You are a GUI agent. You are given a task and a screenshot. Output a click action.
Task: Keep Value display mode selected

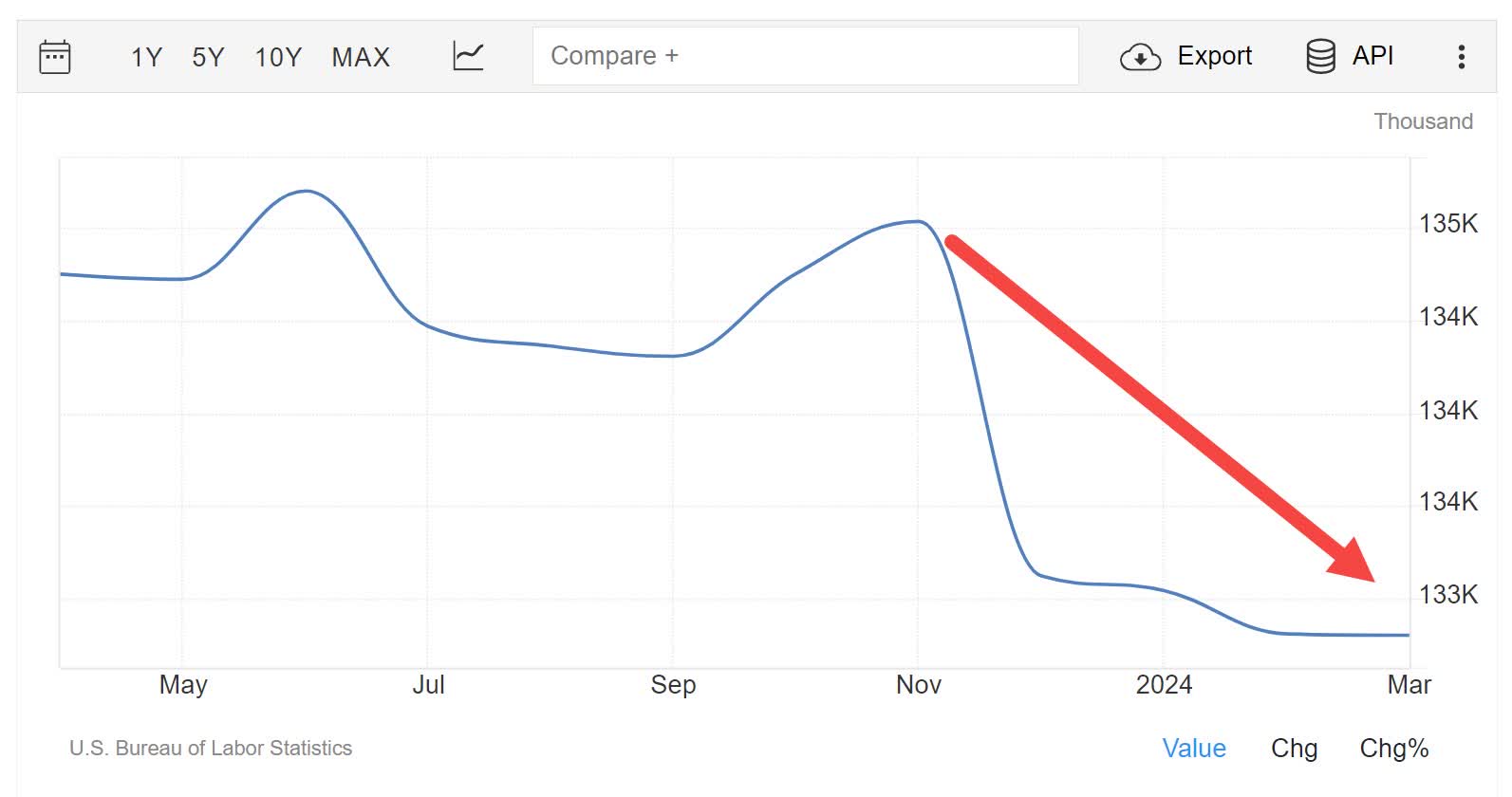click(x=1194, y=749)
